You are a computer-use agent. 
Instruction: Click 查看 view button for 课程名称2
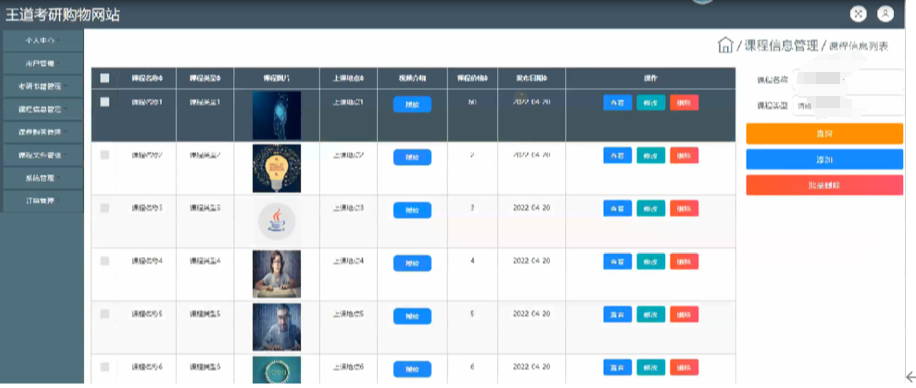(x=617, y=155)
